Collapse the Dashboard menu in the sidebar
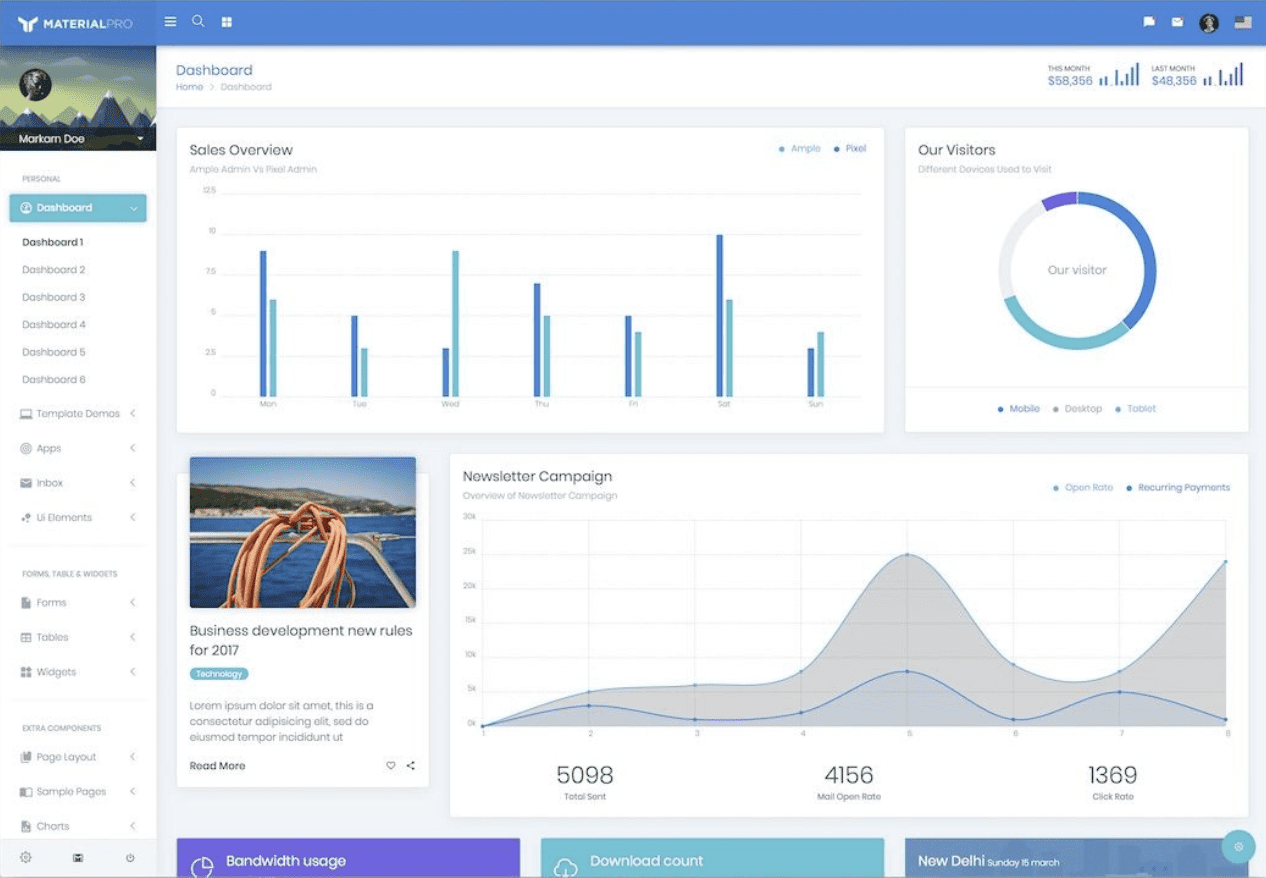The height and width of the screenshot is (878, 1266). point(78,208)
